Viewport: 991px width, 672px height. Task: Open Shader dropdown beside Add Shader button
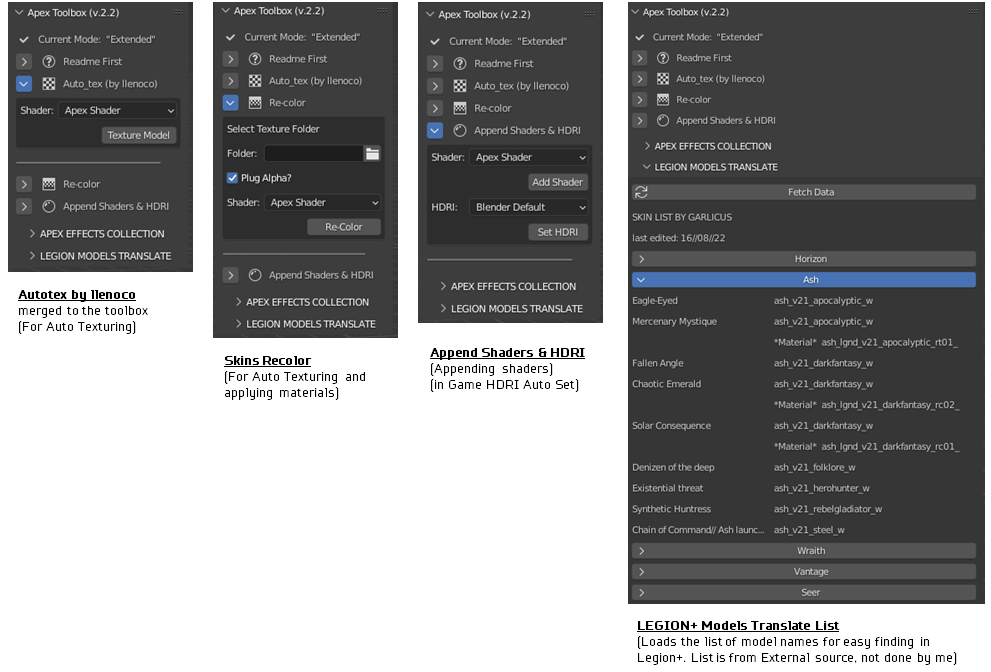[530, 157]
